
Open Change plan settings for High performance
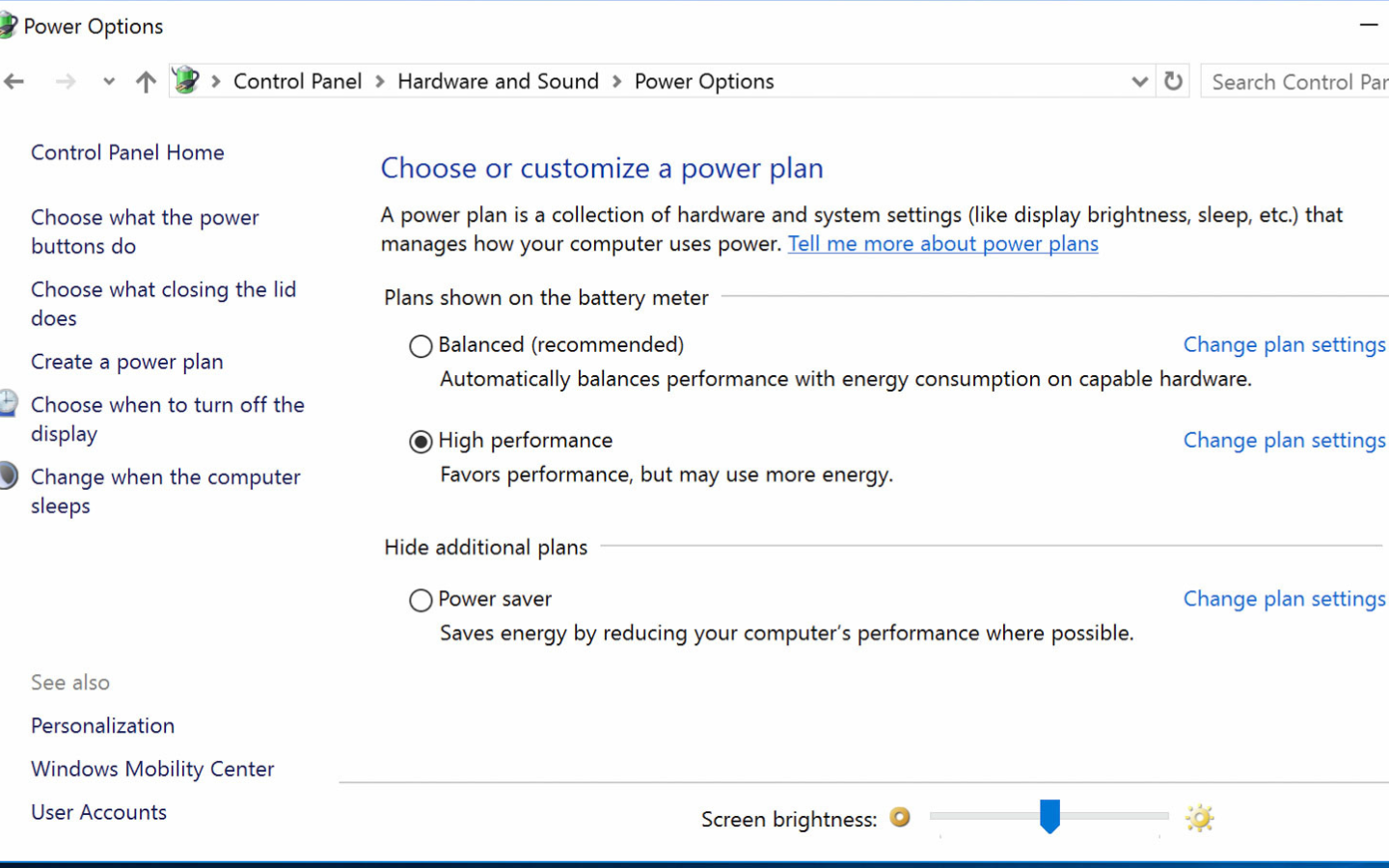(1284, 441)
